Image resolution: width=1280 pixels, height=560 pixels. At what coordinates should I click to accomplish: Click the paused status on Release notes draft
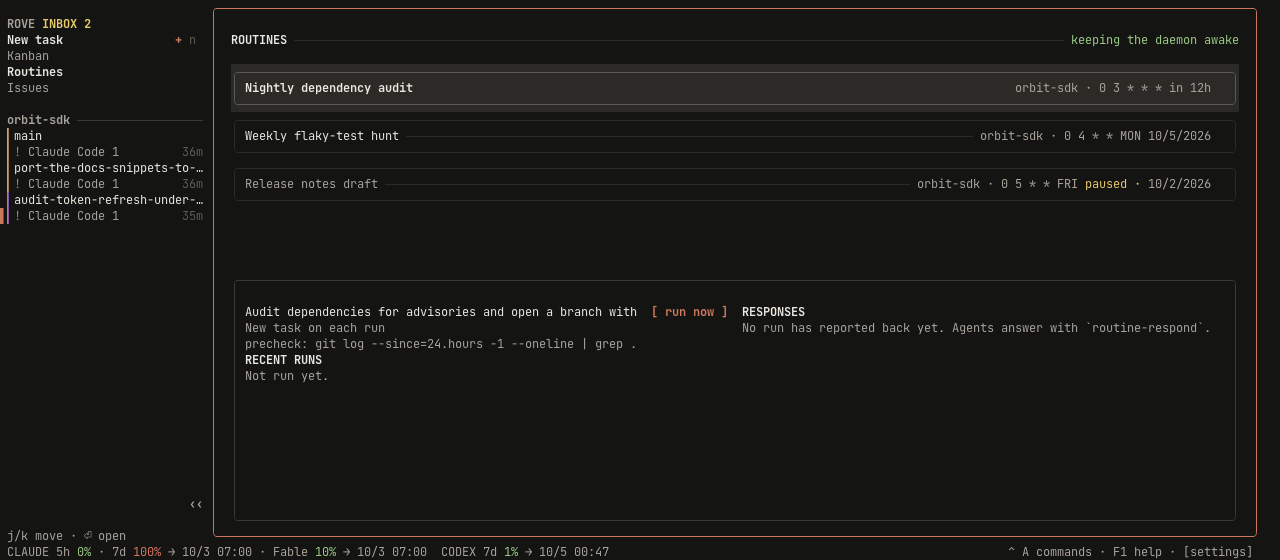coord(1106,184)
